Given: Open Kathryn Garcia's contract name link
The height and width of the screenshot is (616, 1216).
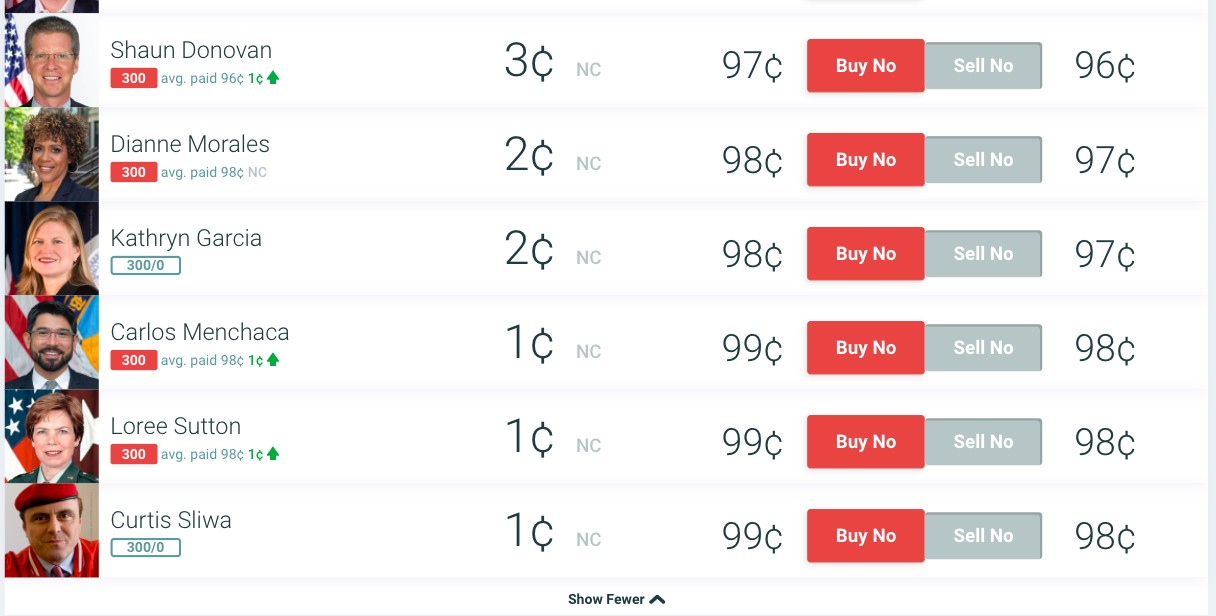Looking at the screenshot, I should 186,238.
